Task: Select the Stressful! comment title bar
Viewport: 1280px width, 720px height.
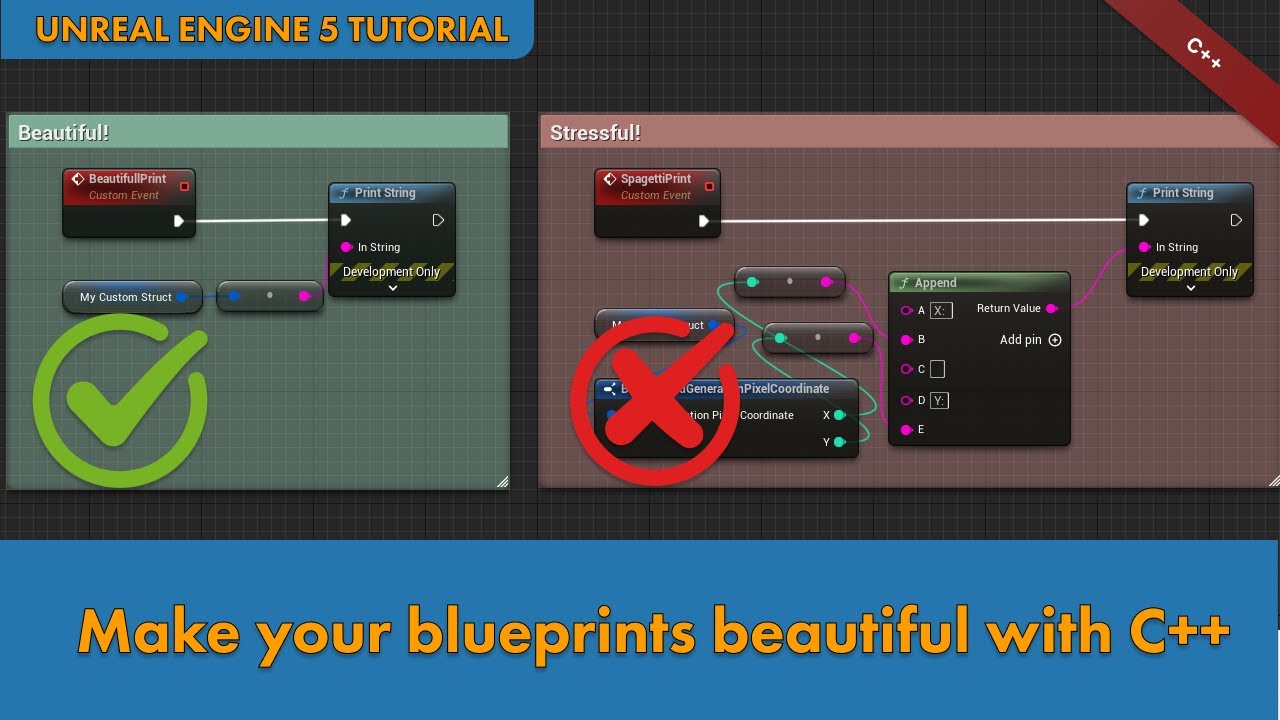Action: pyautogui.click(x=908, y=132)
